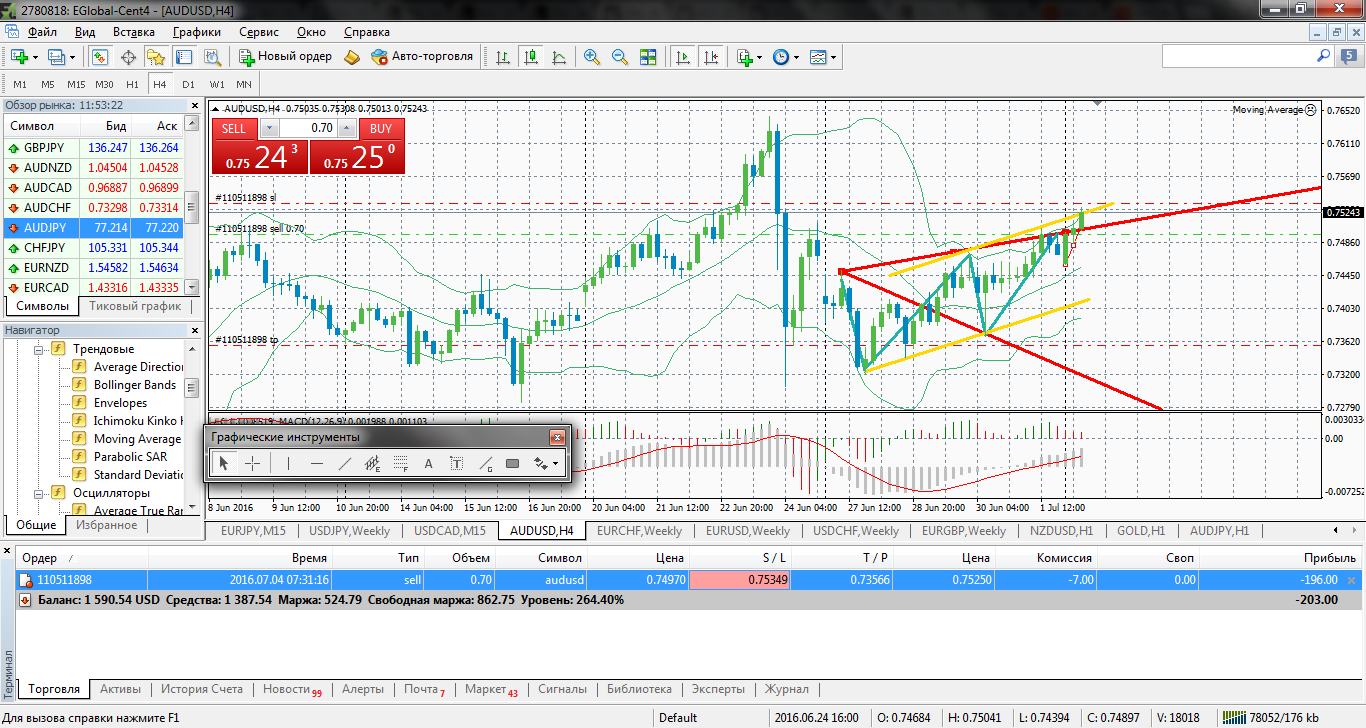The height and width of the screenshot is (728, 1366).
Task: Toggle the Data Window crosshair button
Action: coord(128,57)
